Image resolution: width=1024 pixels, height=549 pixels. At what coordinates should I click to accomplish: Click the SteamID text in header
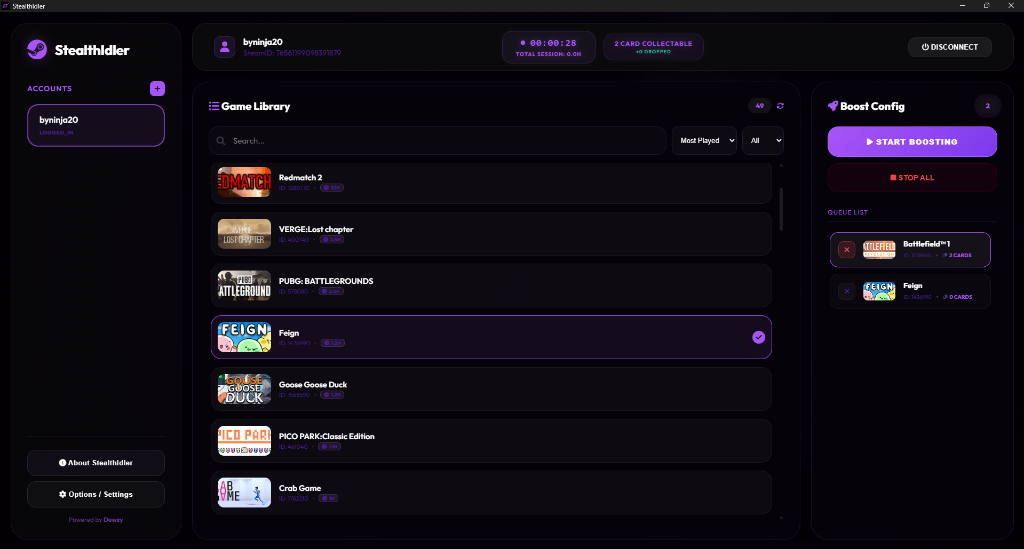pyautogui.click(x=292, y=53)
